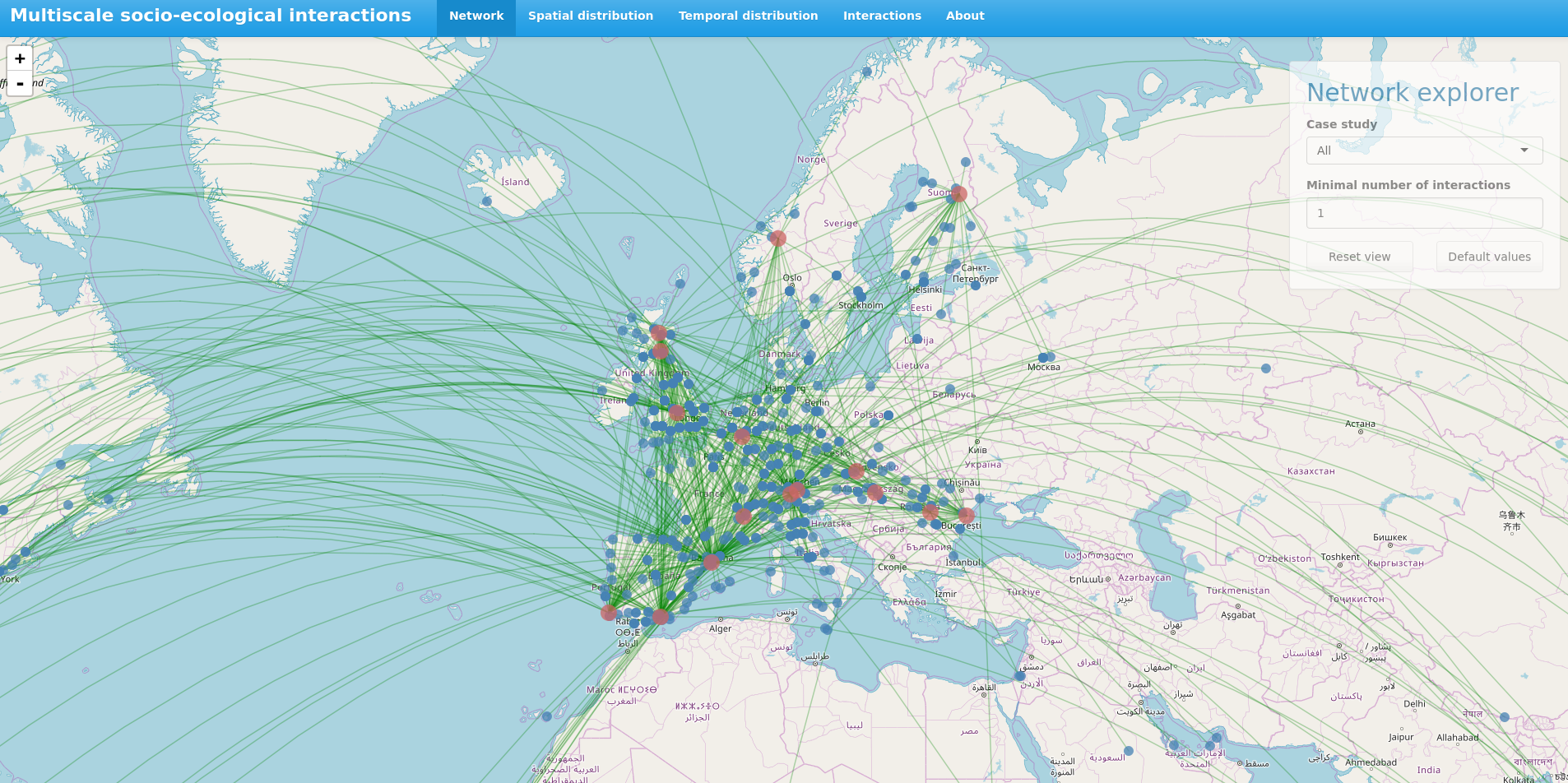
Task: Click the "Sverige" map label
Action: click(840, 223)
